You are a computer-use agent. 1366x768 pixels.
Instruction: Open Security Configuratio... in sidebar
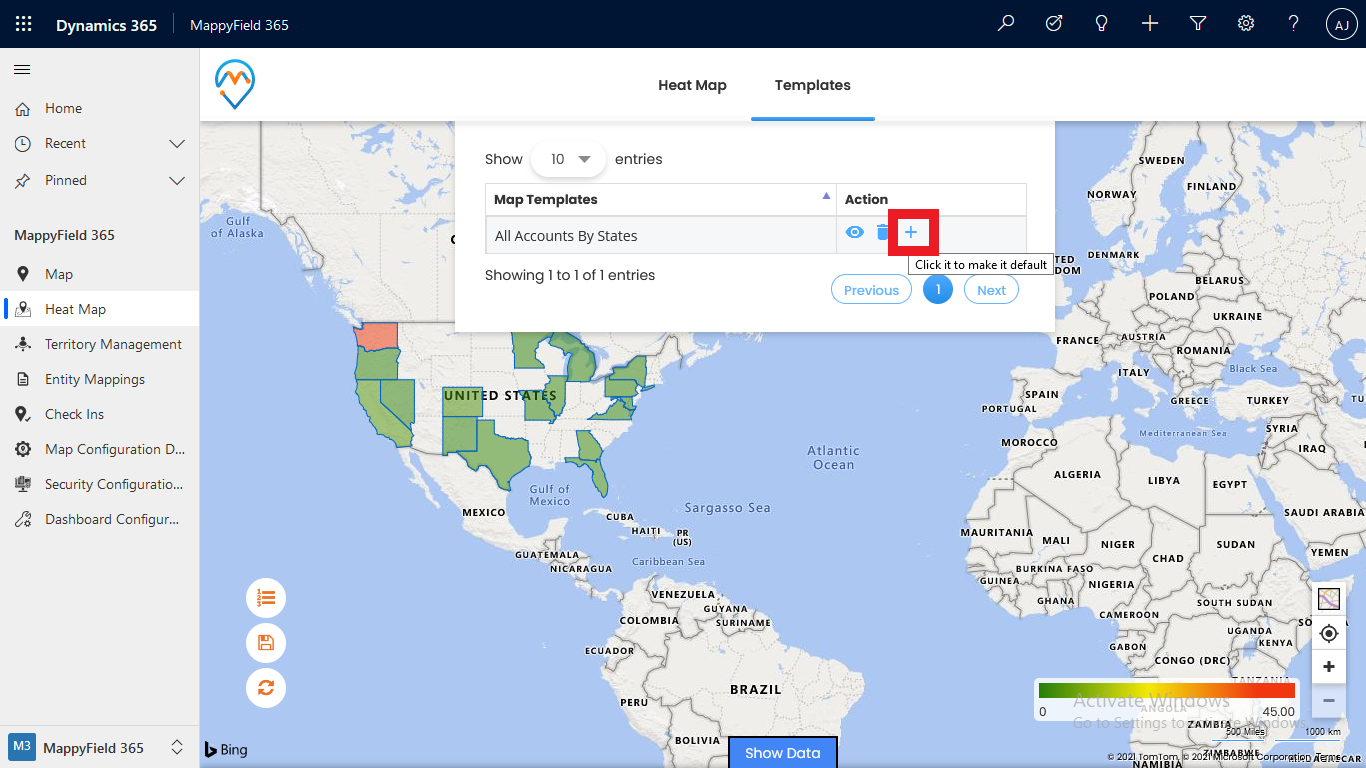click(99, 484)
